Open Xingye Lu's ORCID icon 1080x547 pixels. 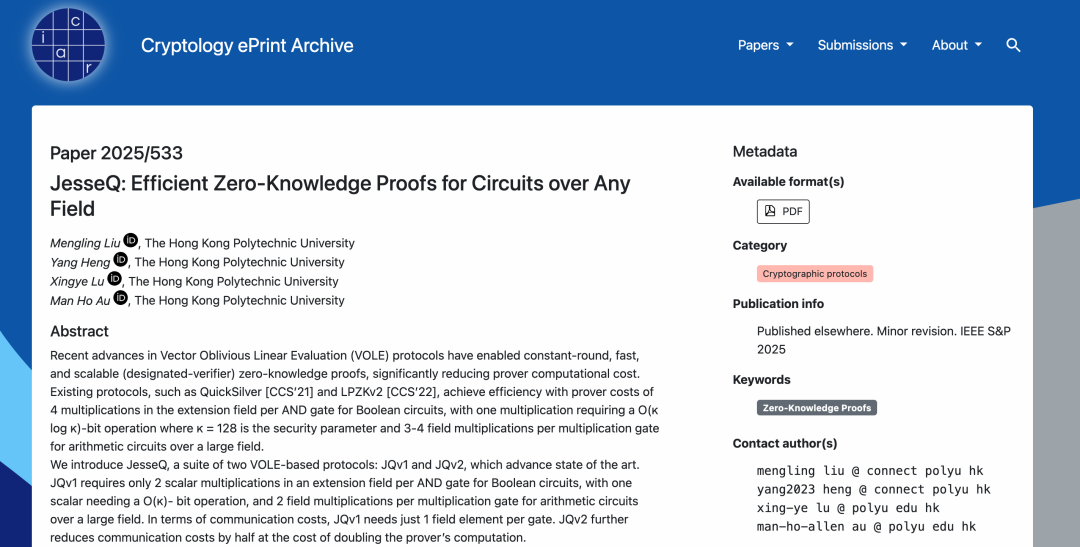tap(115, 279)
